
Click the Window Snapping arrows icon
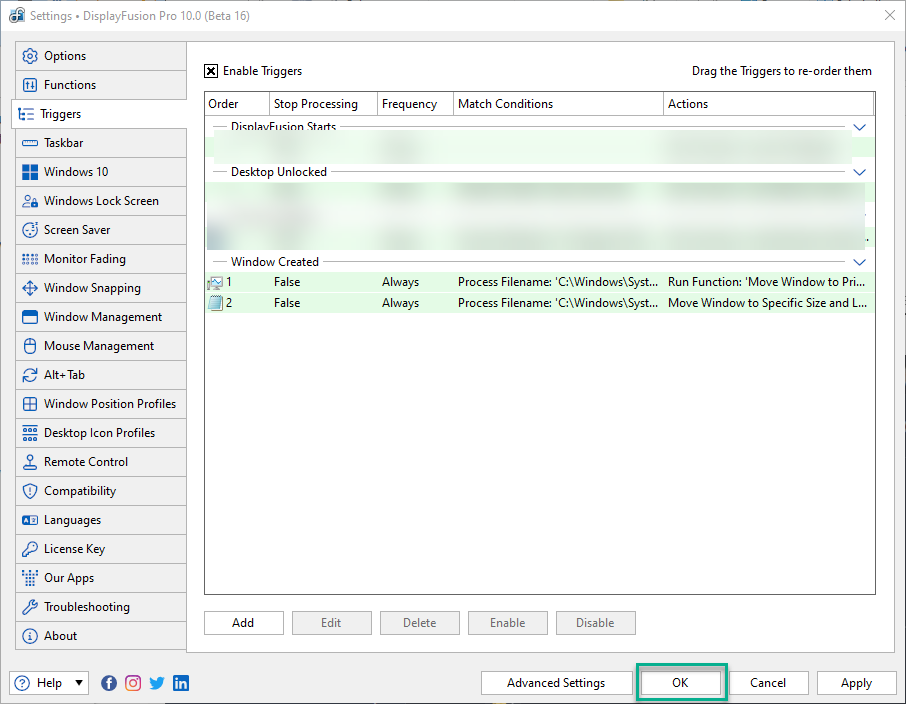(29, 288)
